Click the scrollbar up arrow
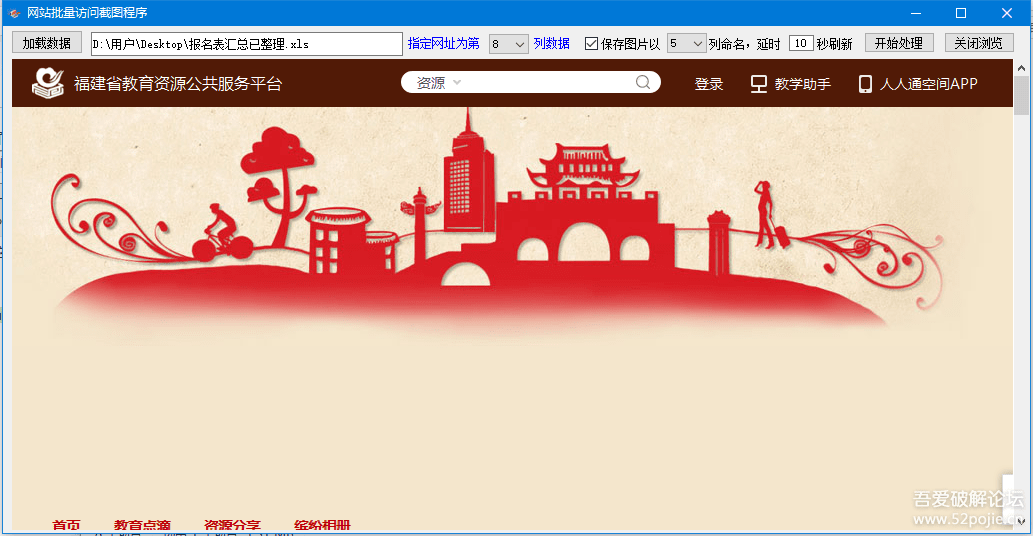 [1021, 68]
